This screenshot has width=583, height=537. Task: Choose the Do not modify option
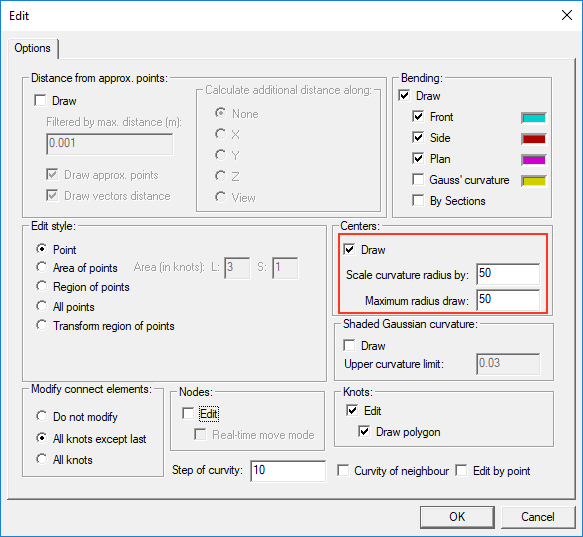pyautogui.click(x=42, y=416)
